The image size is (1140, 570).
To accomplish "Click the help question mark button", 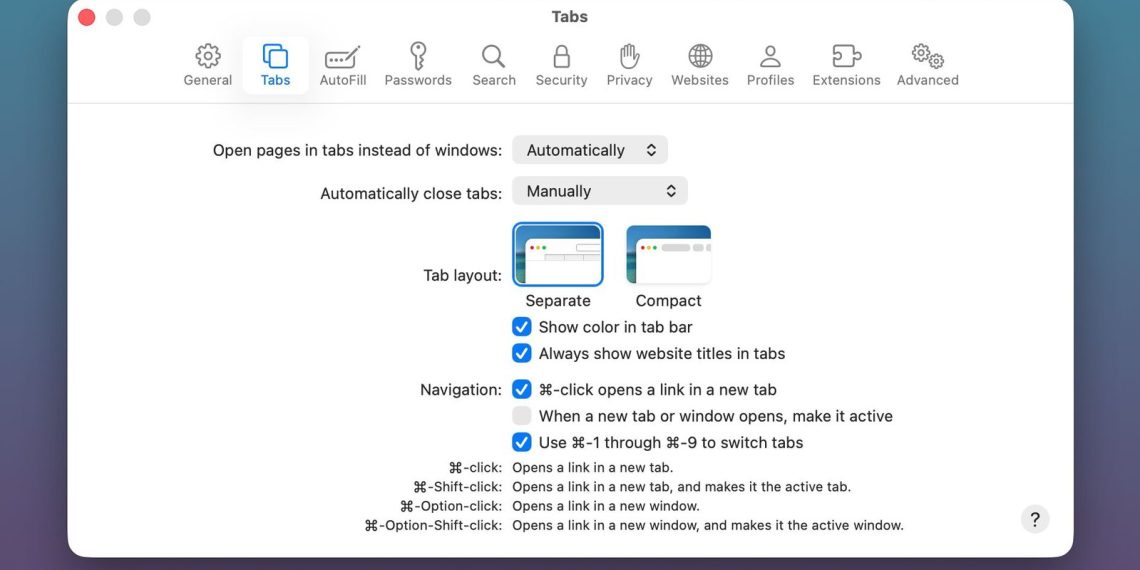I will (1035, 519).
